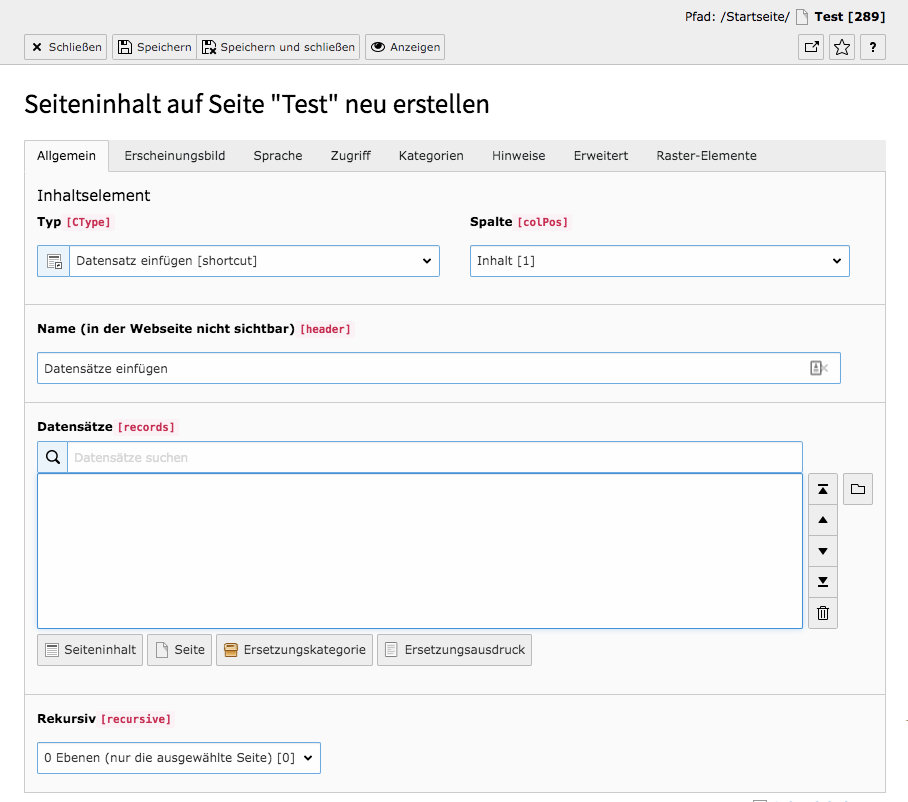Move record down one position
The image size is (908, 802).
[822, 551]
